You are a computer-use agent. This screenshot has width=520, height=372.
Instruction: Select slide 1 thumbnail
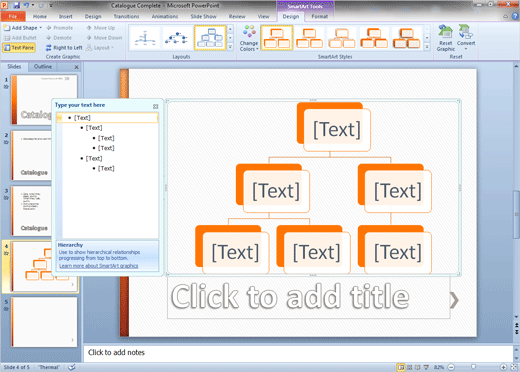tap(44, 100)
